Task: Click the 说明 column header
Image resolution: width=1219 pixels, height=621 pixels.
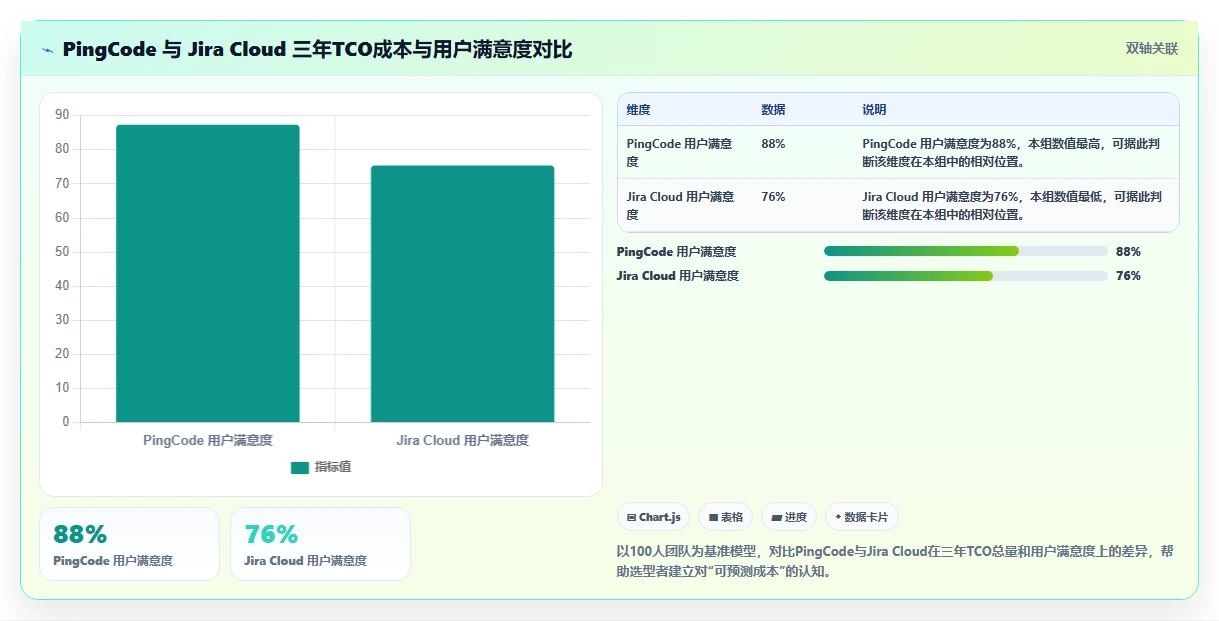Action: [874, 110]
